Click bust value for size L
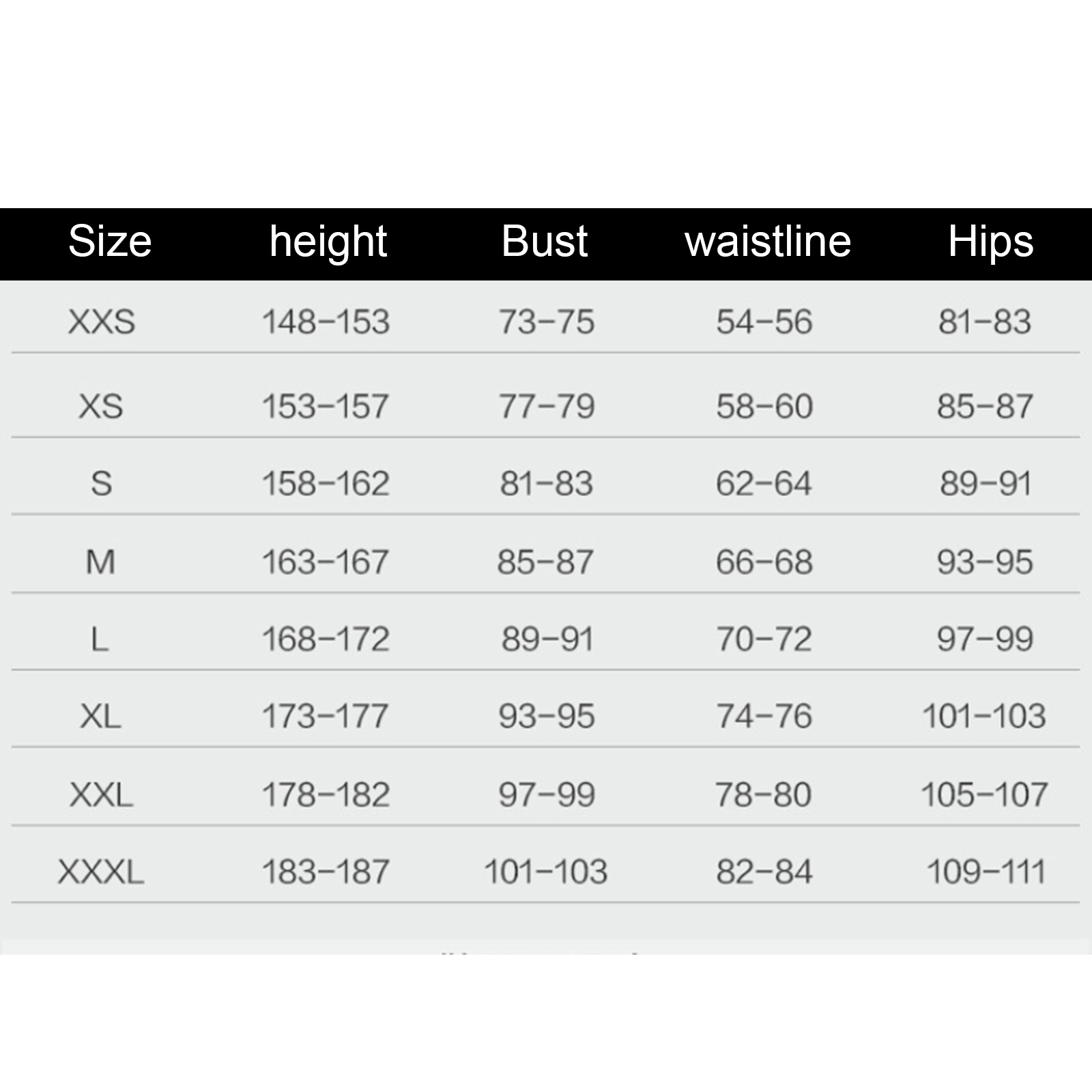Image resolution: width=1092 pixels, height=1092 pixels. pyautogui.click(x=547, y=640)
